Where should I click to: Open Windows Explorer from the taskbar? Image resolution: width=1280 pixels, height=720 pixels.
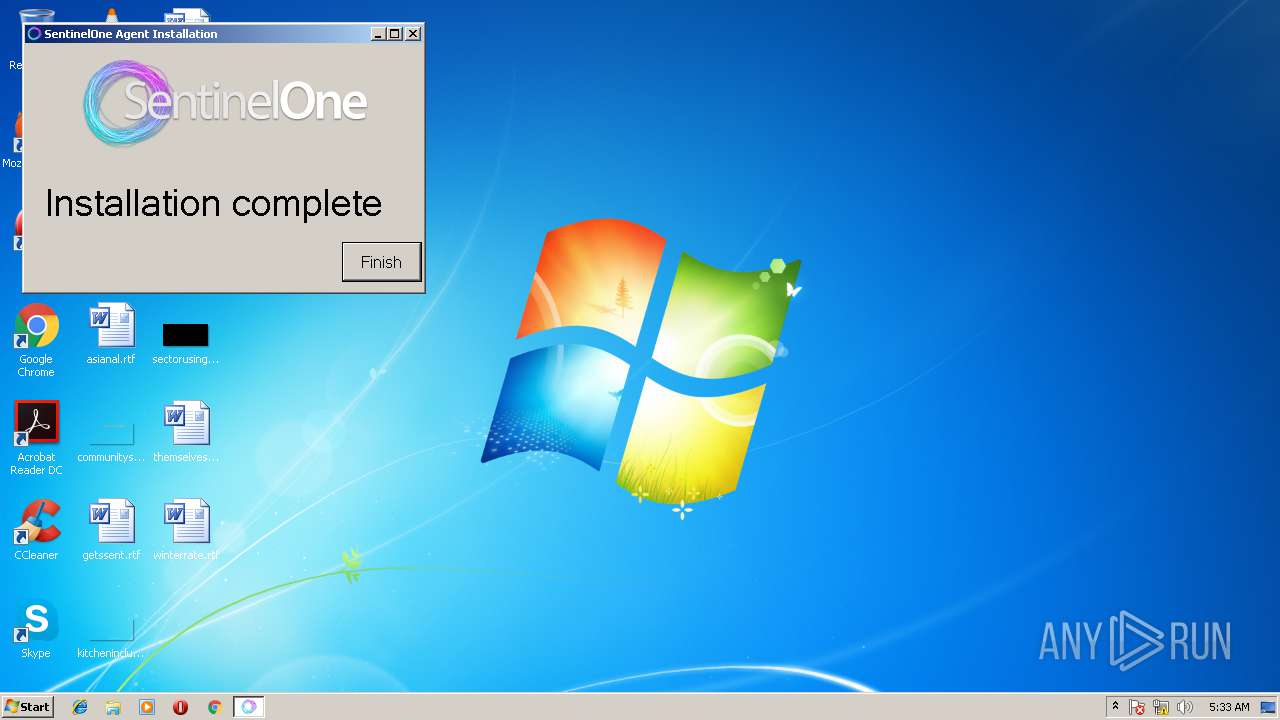[113, 707]
